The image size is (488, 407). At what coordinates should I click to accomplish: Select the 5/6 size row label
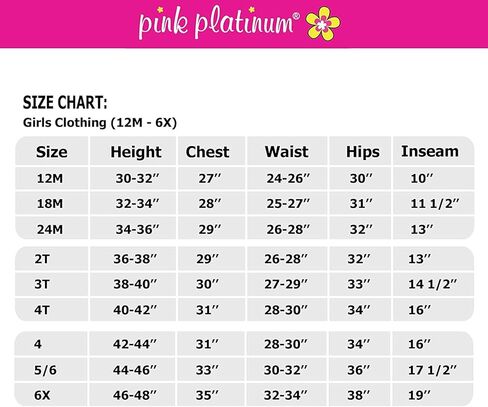[x=45, y=370]
